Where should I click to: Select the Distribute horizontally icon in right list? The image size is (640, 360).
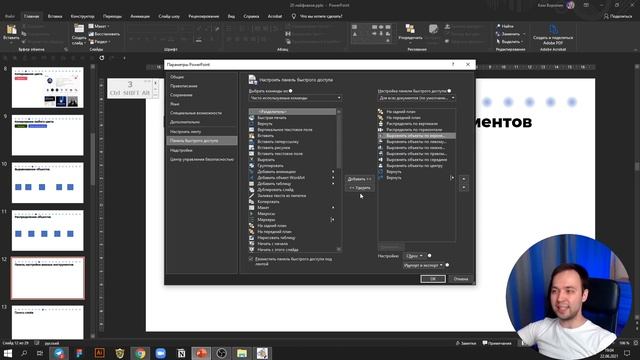tap(381, 129)
